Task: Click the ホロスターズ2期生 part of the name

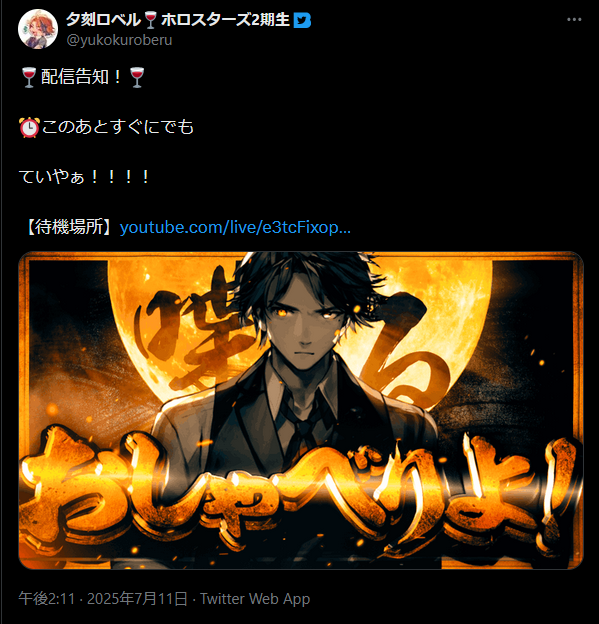Action: coord(225,20)
